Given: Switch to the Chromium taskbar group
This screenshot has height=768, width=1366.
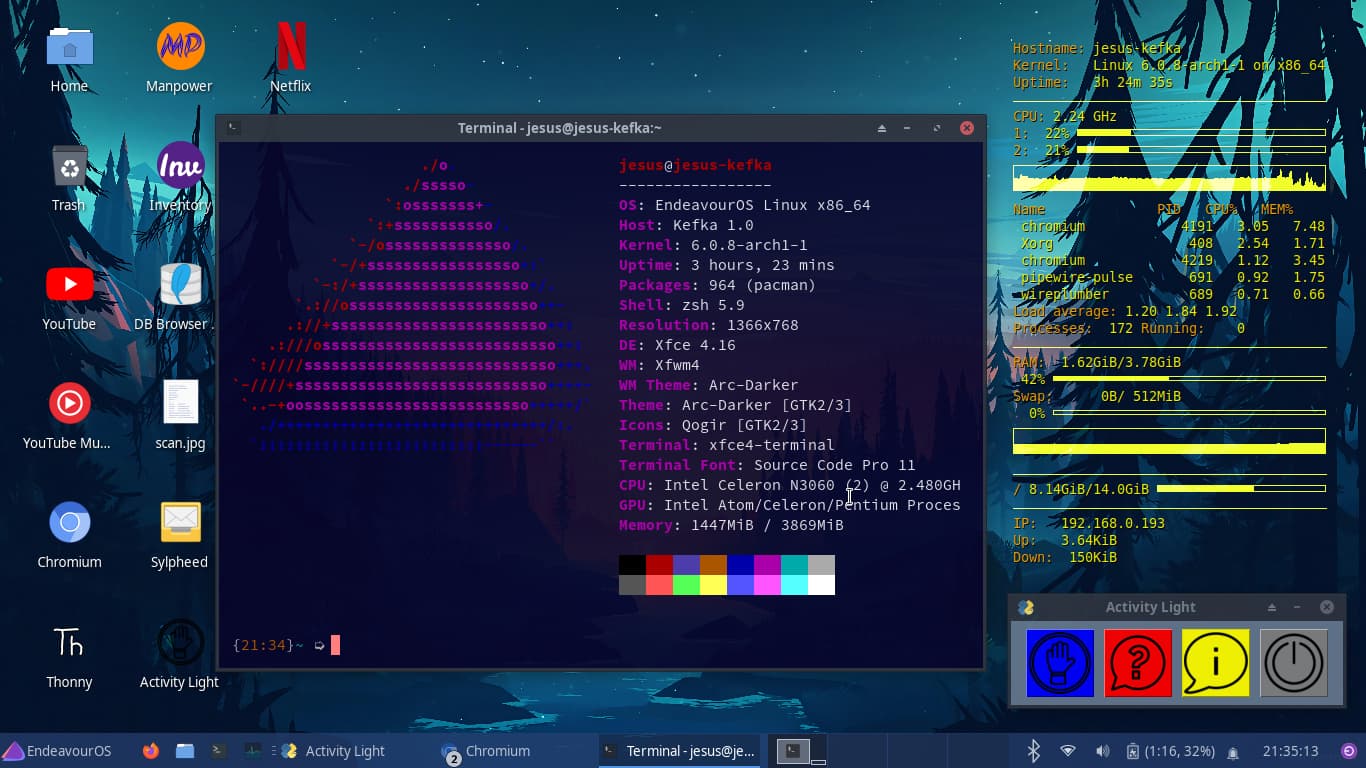Looking at the screenshot, I should 486,751.
